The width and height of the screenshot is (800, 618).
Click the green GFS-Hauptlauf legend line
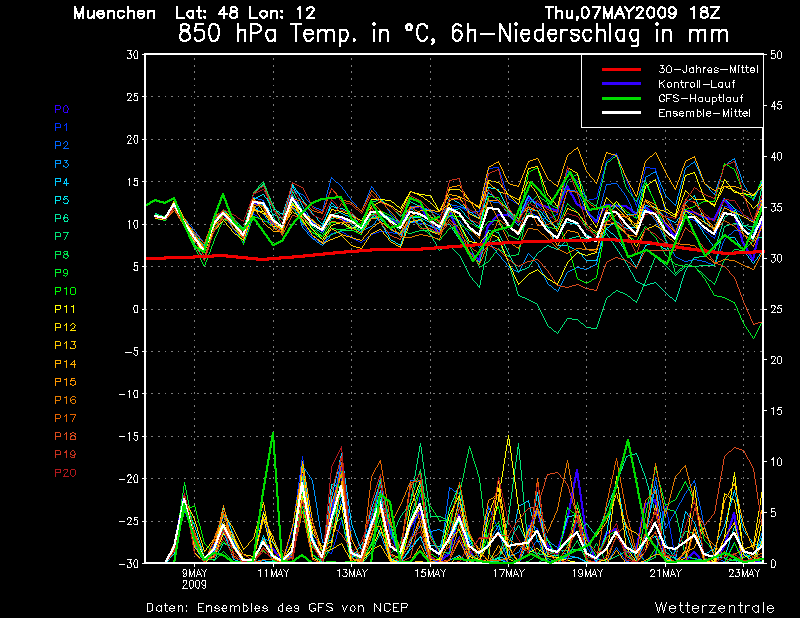(621, 98)
